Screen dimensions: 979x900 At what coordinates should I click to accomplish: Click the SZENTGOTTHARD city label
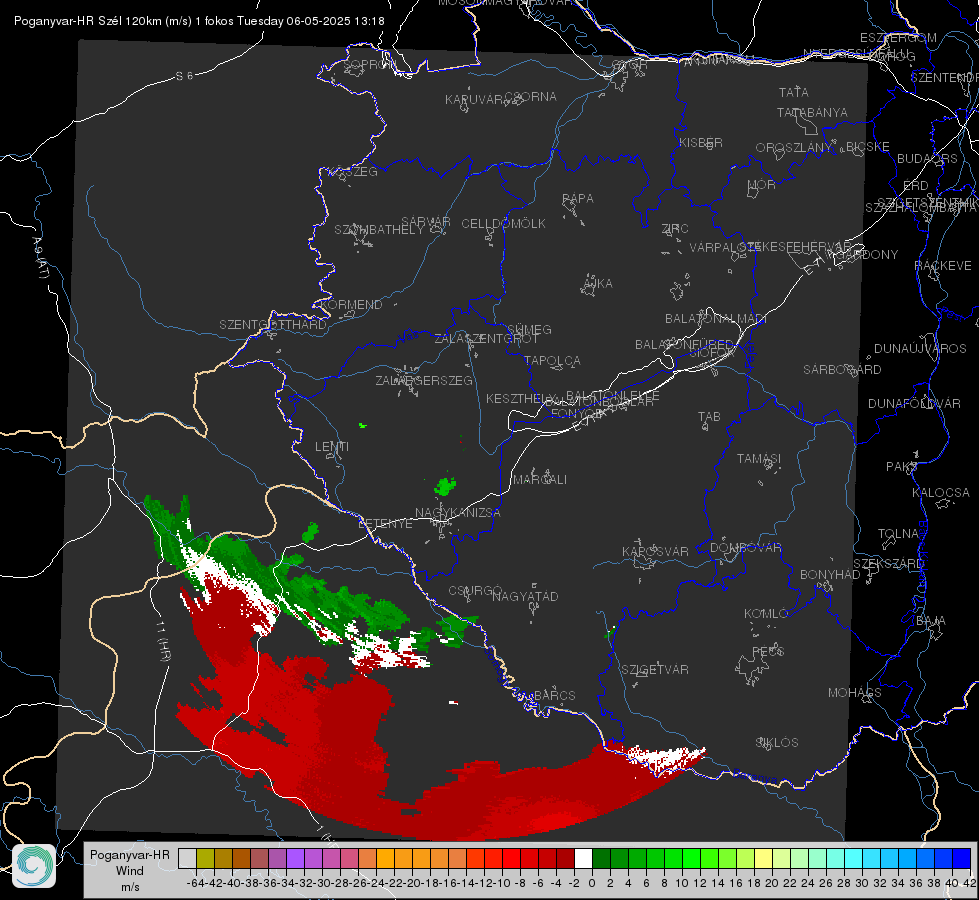(x=273, y=325)
